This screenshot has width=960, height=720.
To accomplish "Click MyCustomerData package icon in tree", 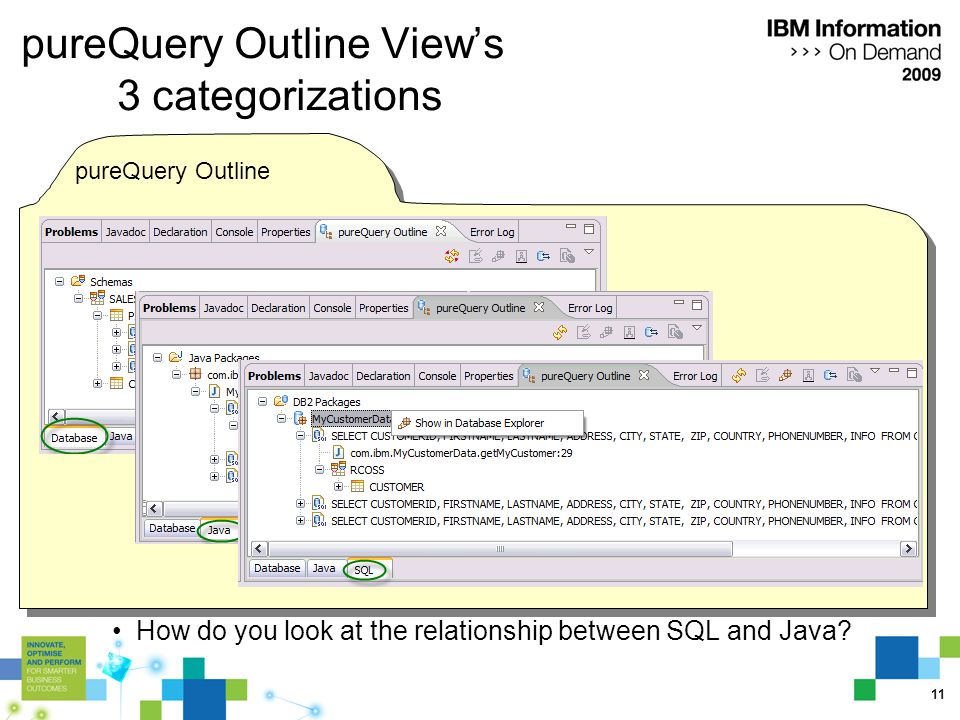I will coord(301,419).
